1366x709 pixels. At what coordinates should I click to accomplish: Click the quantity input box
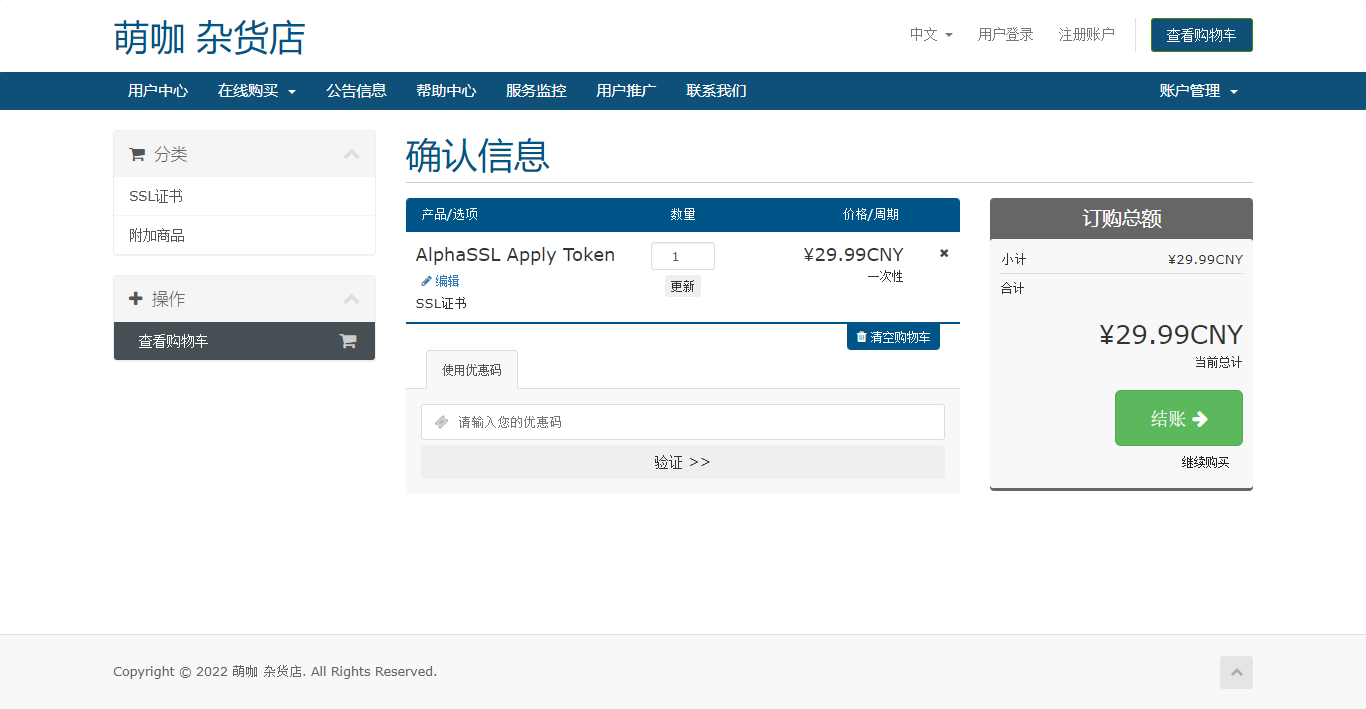point(682,256)
